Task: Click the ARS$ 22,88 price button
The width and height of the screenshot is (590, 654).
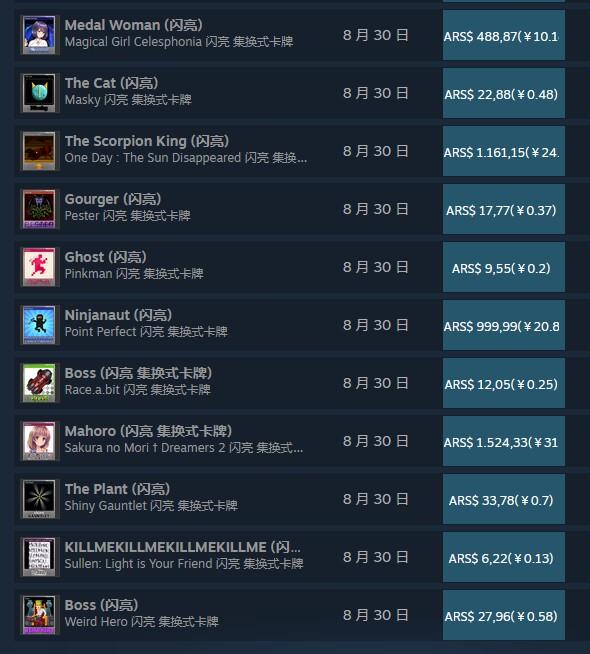Action: point(504,93)
